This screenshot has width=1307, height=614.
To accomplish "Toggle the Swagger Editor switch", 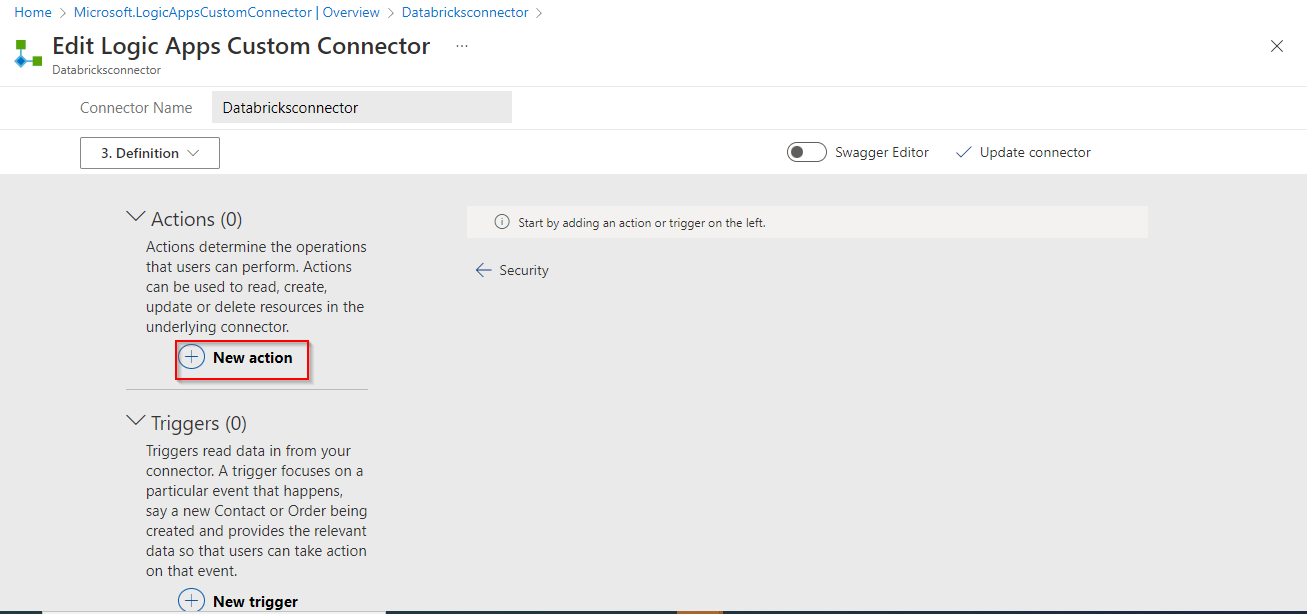I will (x=806, y=153).
